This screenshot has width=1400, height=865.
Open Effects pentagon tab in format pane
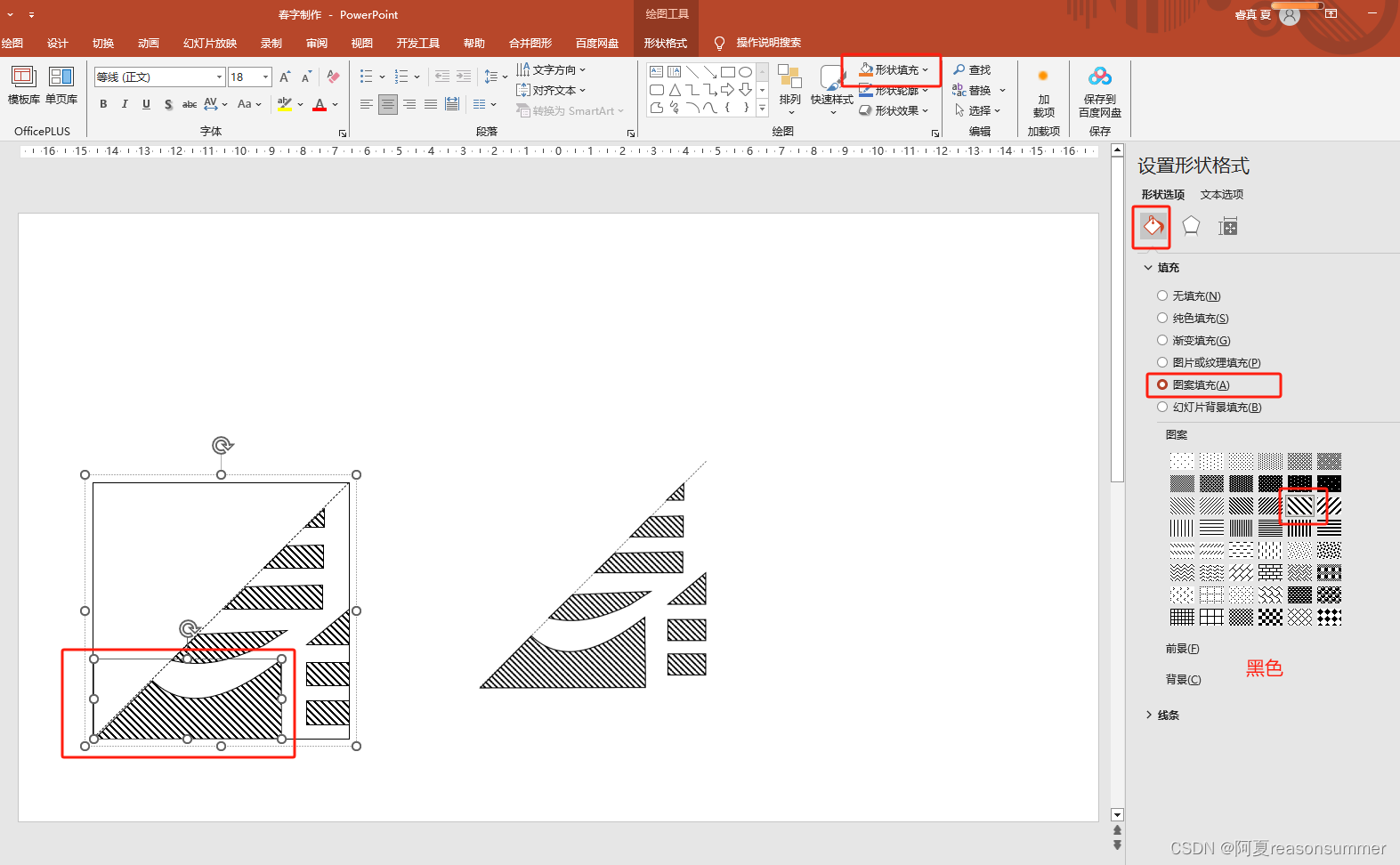point(1191,226)
